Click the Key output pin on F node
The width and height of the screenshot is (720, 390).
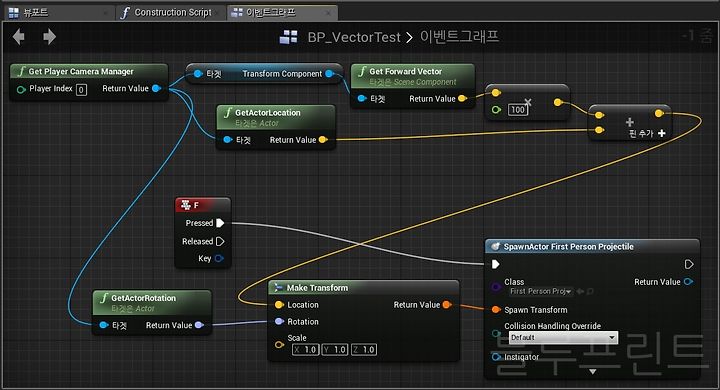219,258
